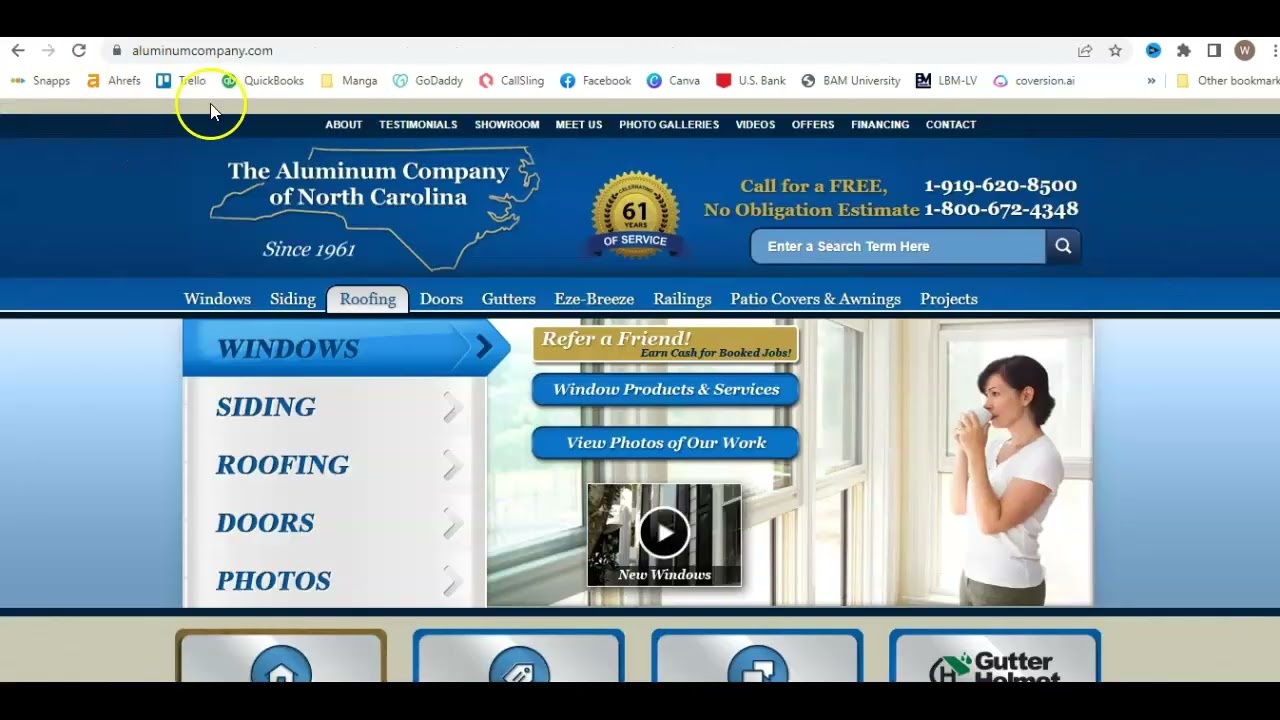
Task: Toggle the browser side panel icon
Action: [x=1214, y=50]
